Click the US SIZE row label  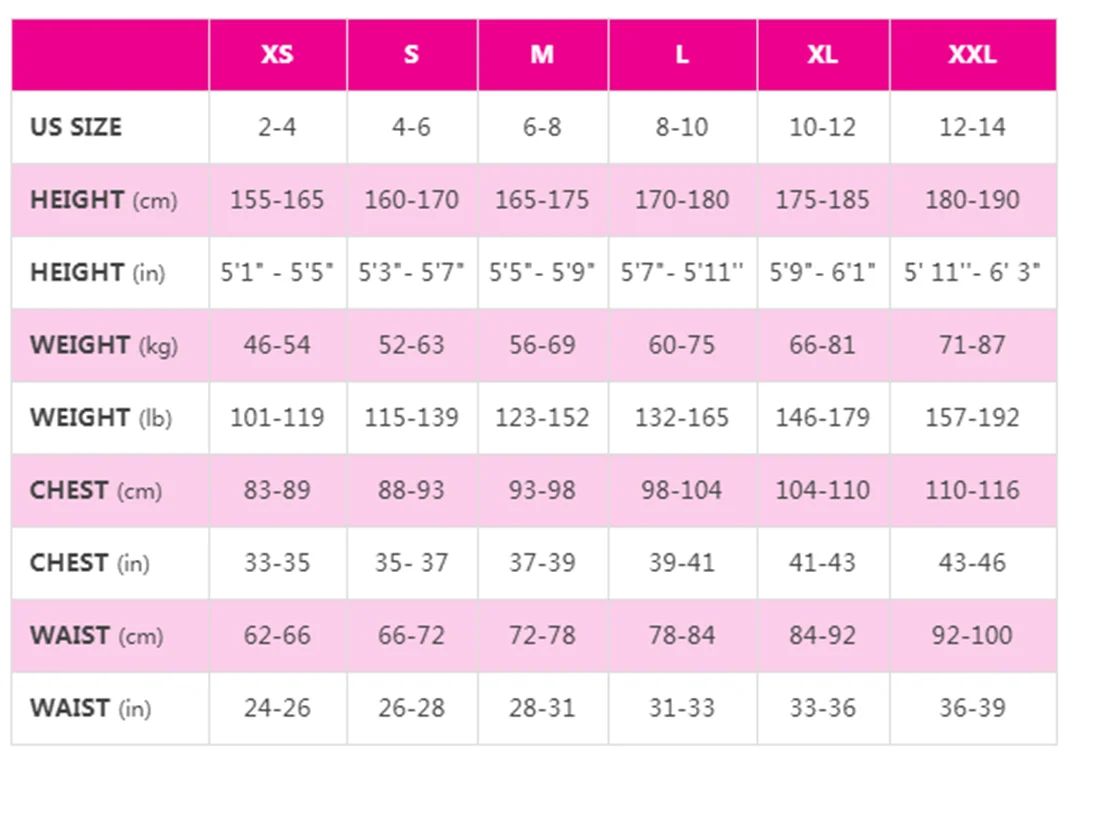pyautogui.click(x=76, y=128)
